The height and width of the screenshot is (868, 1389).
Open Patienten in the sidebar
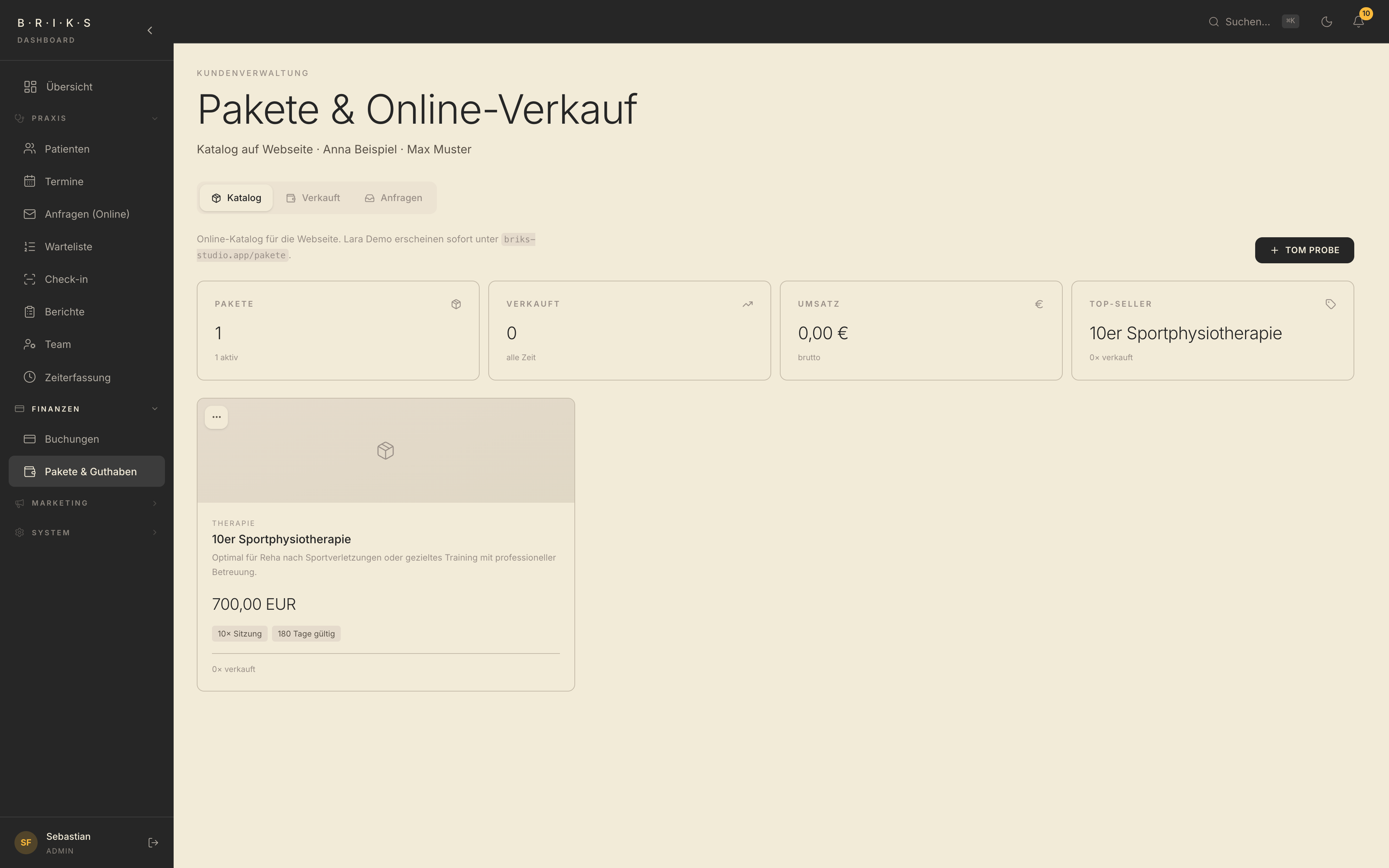tap(87, 149)
